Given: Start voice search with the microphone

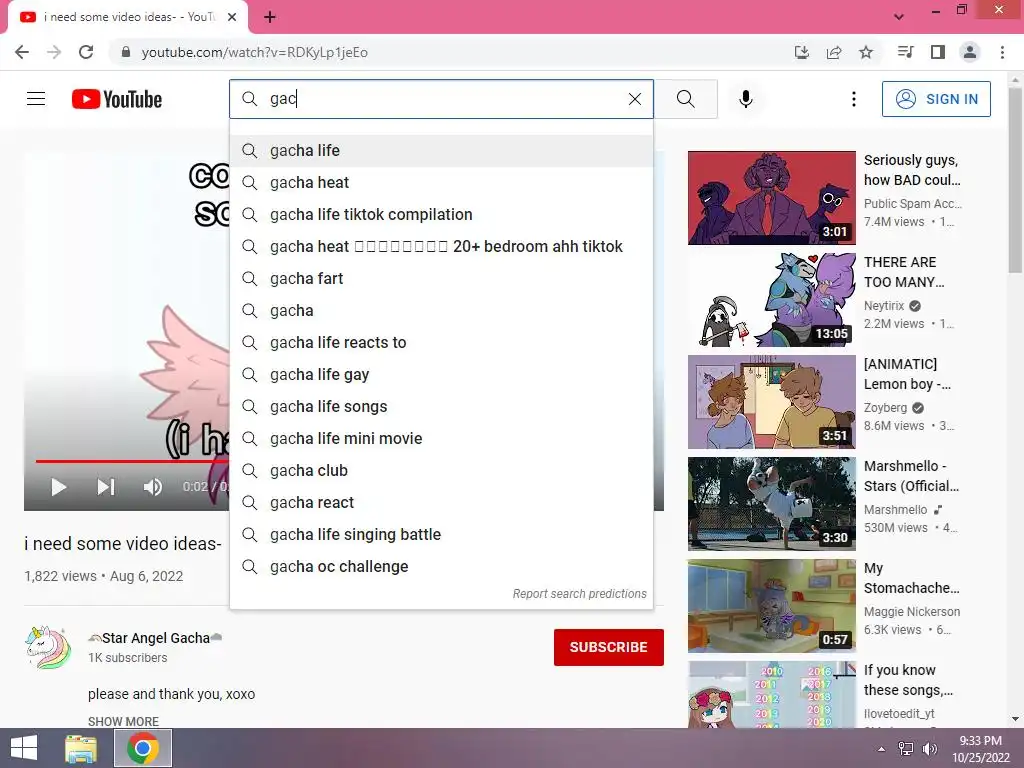Looking at the screenshot, I should tap(746, 99).
